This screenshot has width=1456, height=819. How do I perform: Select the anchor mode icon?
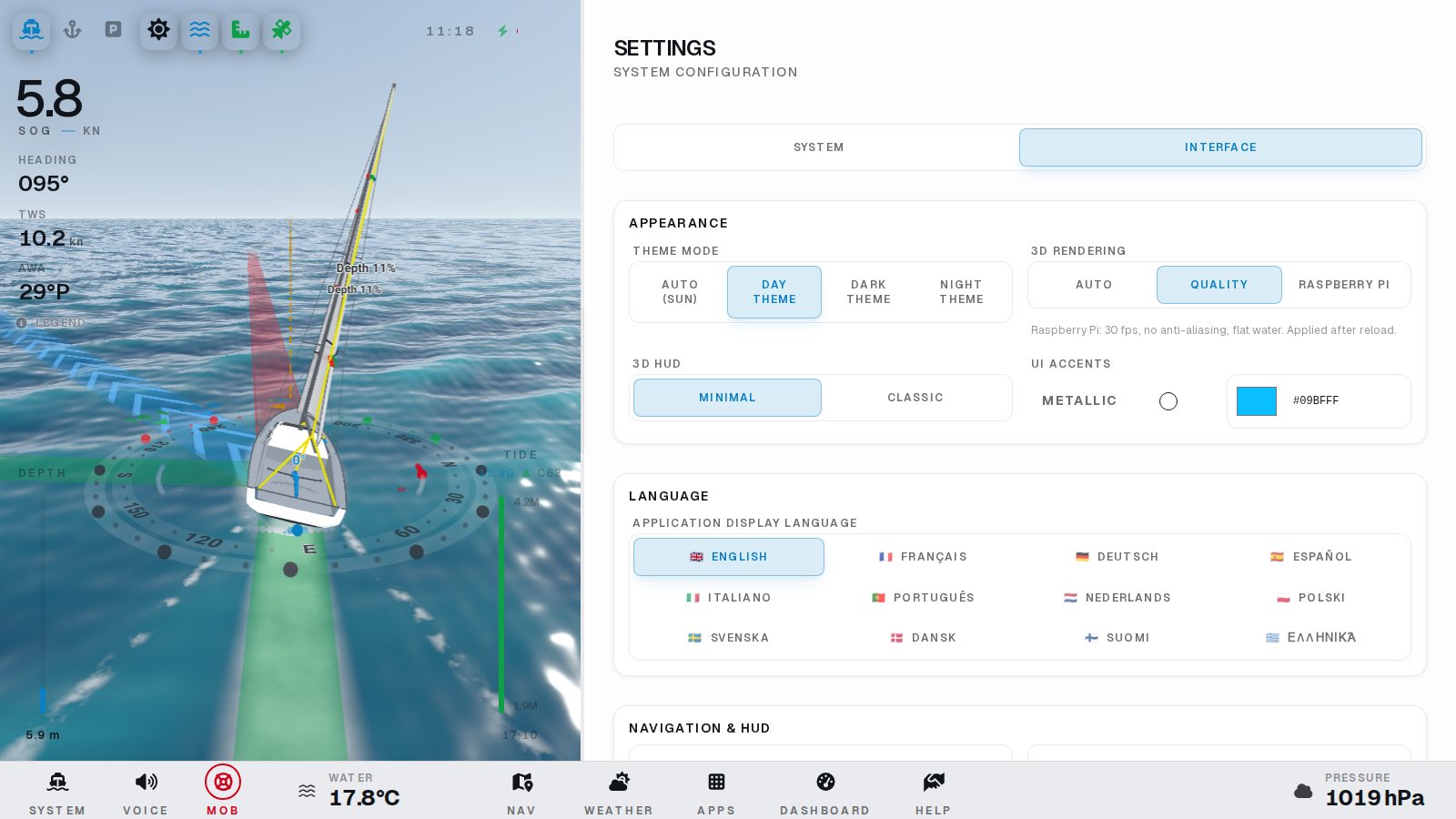pos(72,30)
